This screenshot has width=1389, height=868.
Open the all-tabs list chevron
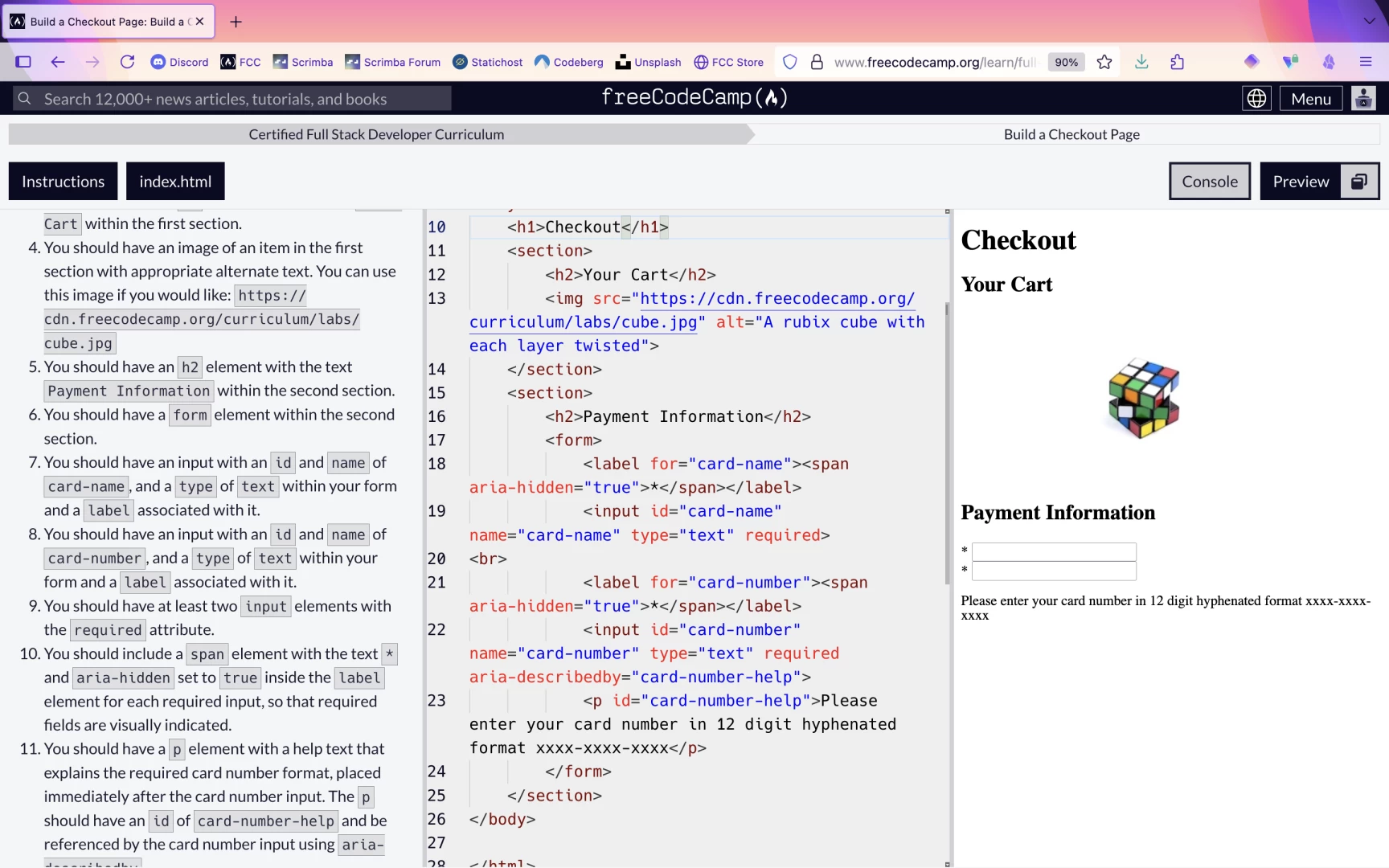[x=1369, y=22]
